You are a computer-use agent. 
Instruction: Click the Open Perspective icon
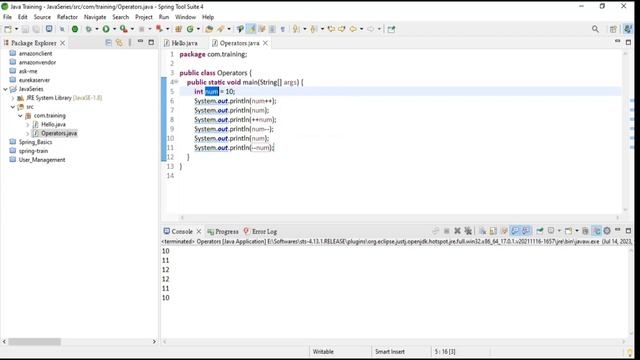613,29
